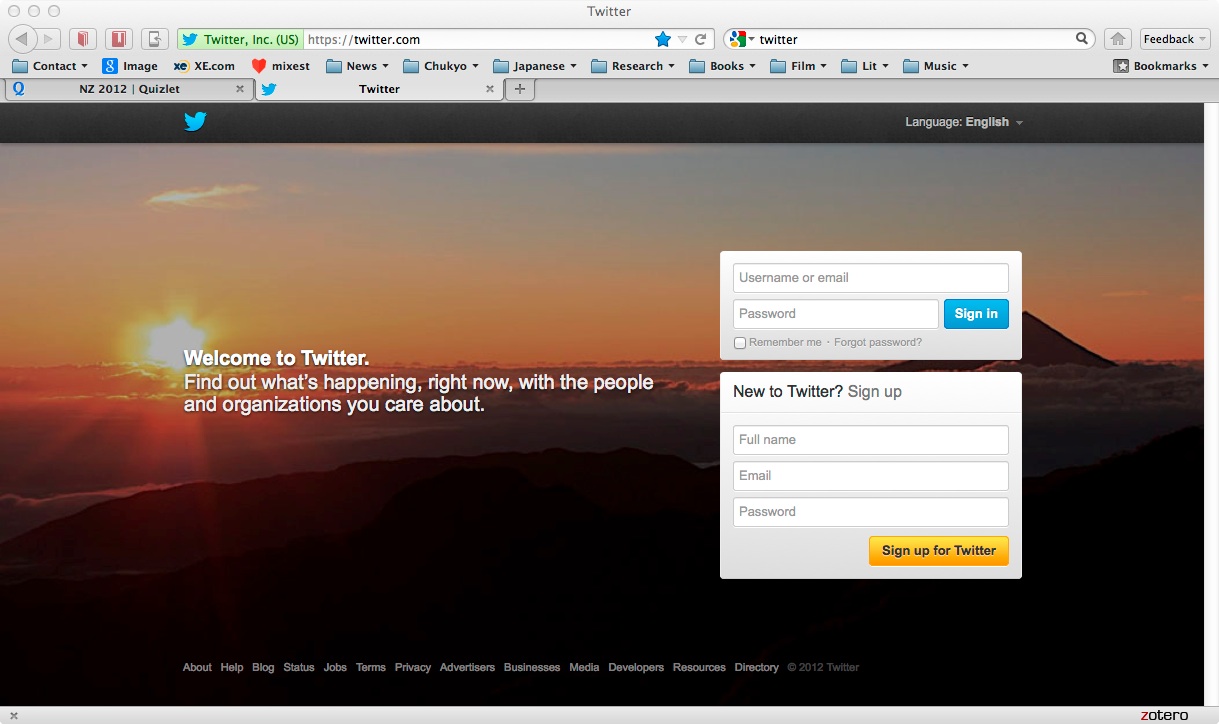Expand the News bookmarks folder
This screenshot has width=1219, height=724.
(357, 66)
